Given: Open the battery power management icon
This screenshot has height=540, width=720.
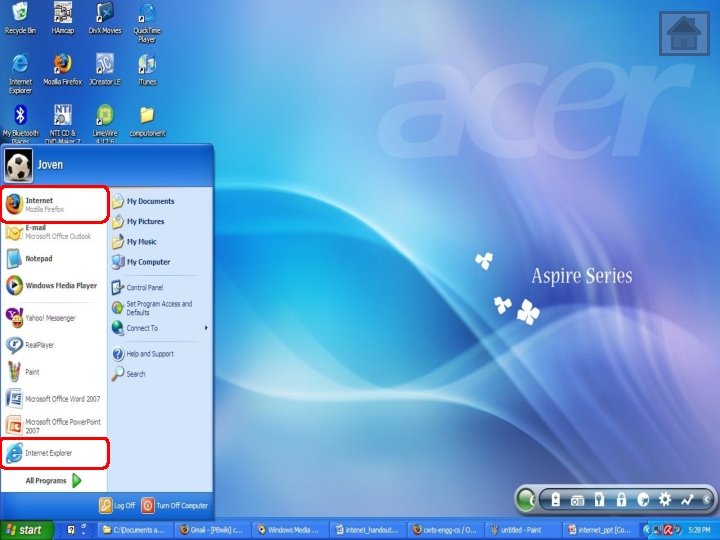Looking at the screenshot, I should [x=556, y=499].
